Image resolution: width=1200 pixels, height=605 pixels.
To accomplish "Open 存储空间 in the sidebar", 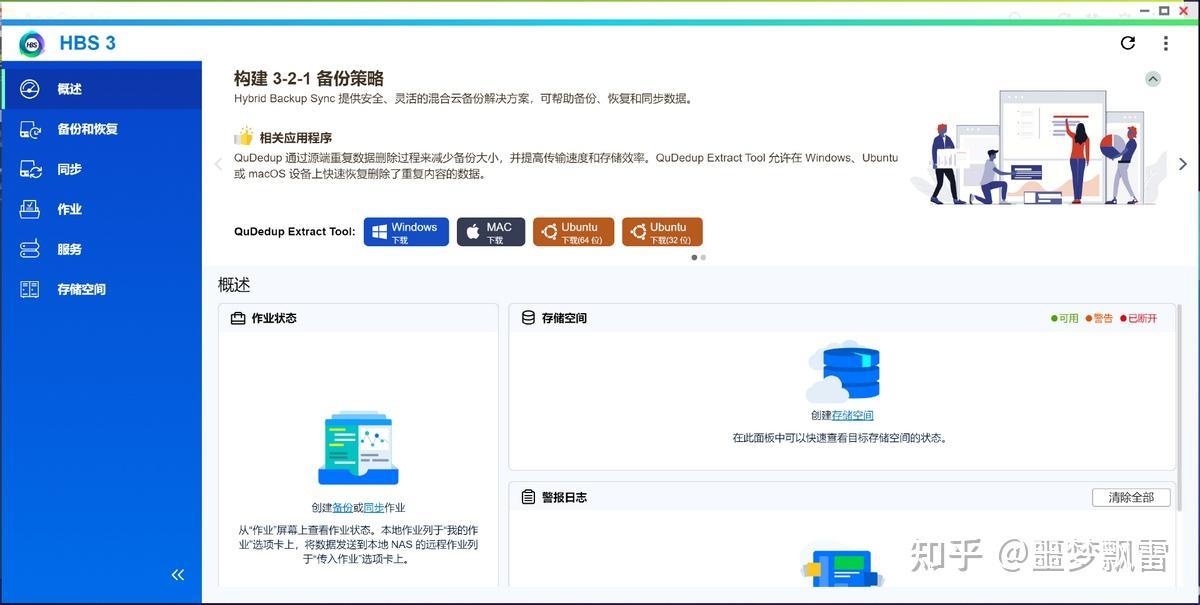I will (x=101, y=289).
